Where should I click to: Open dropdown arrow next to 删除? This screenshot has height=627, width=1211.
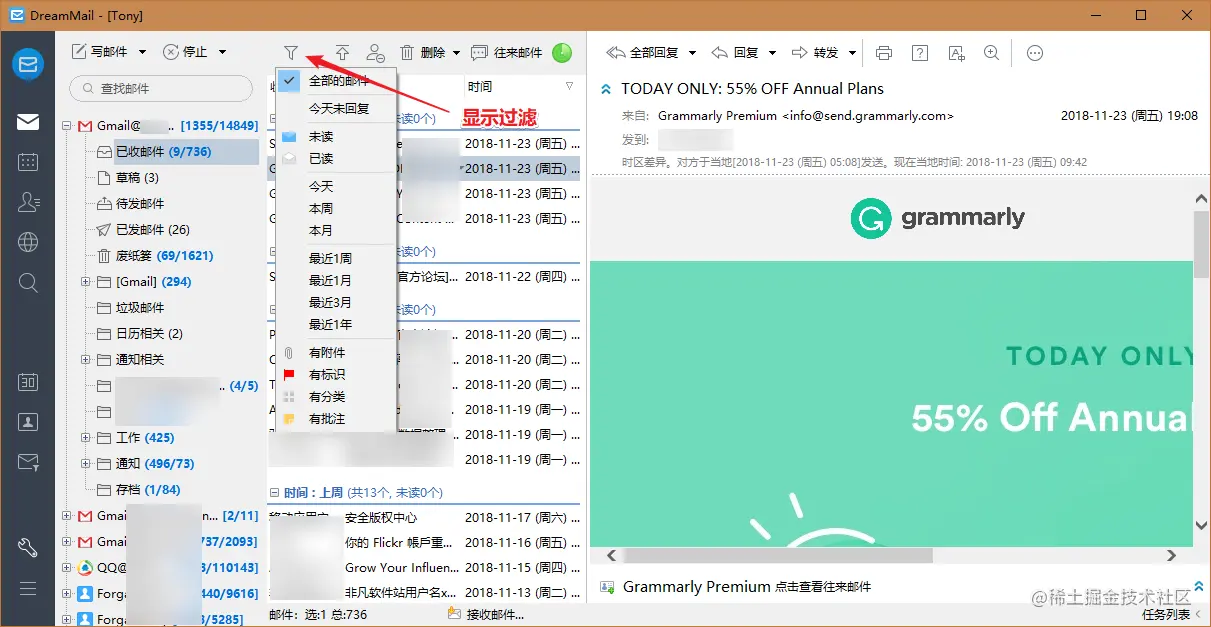tap(456, 52)
